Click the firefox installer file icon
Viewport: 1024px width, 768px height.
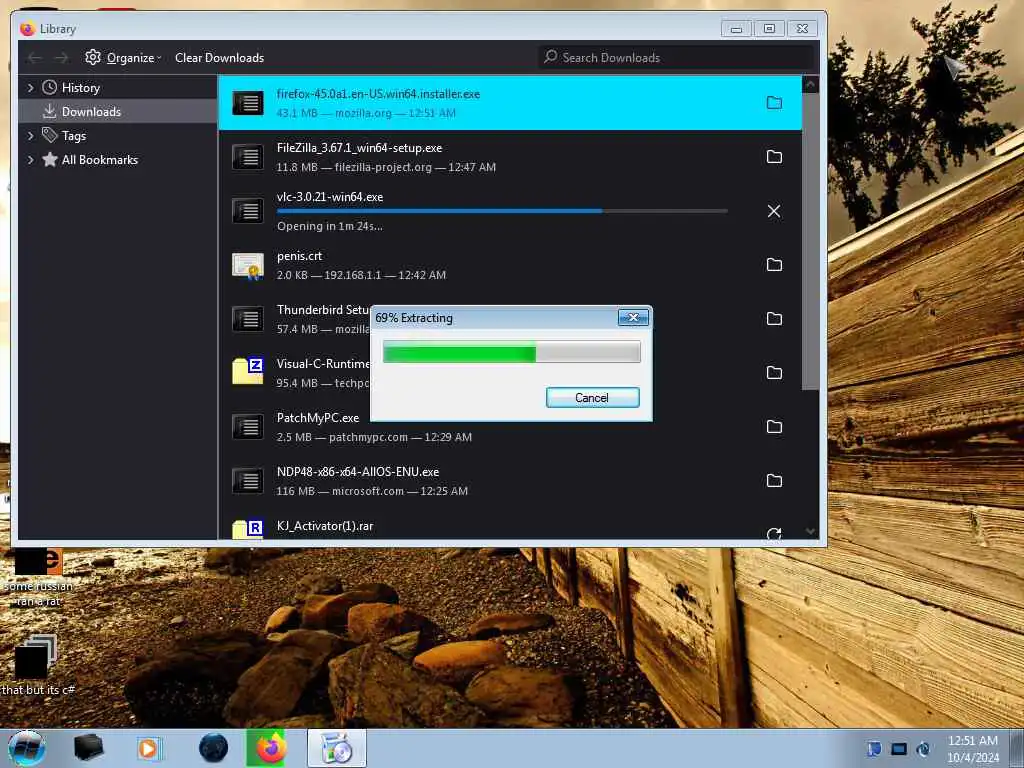point(248,103)
